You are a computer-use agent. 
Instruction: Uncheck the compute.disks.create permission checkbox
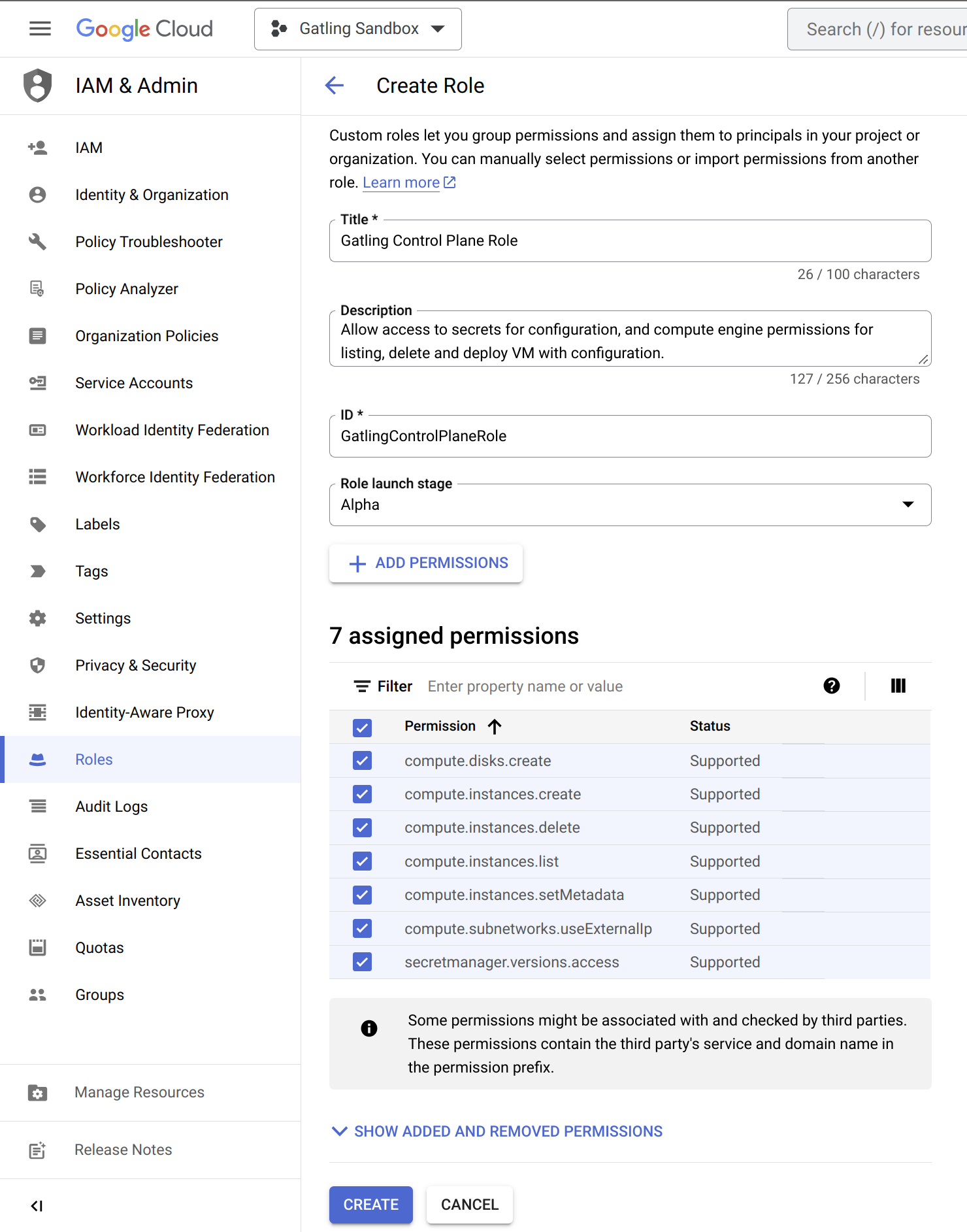point(362,761)
